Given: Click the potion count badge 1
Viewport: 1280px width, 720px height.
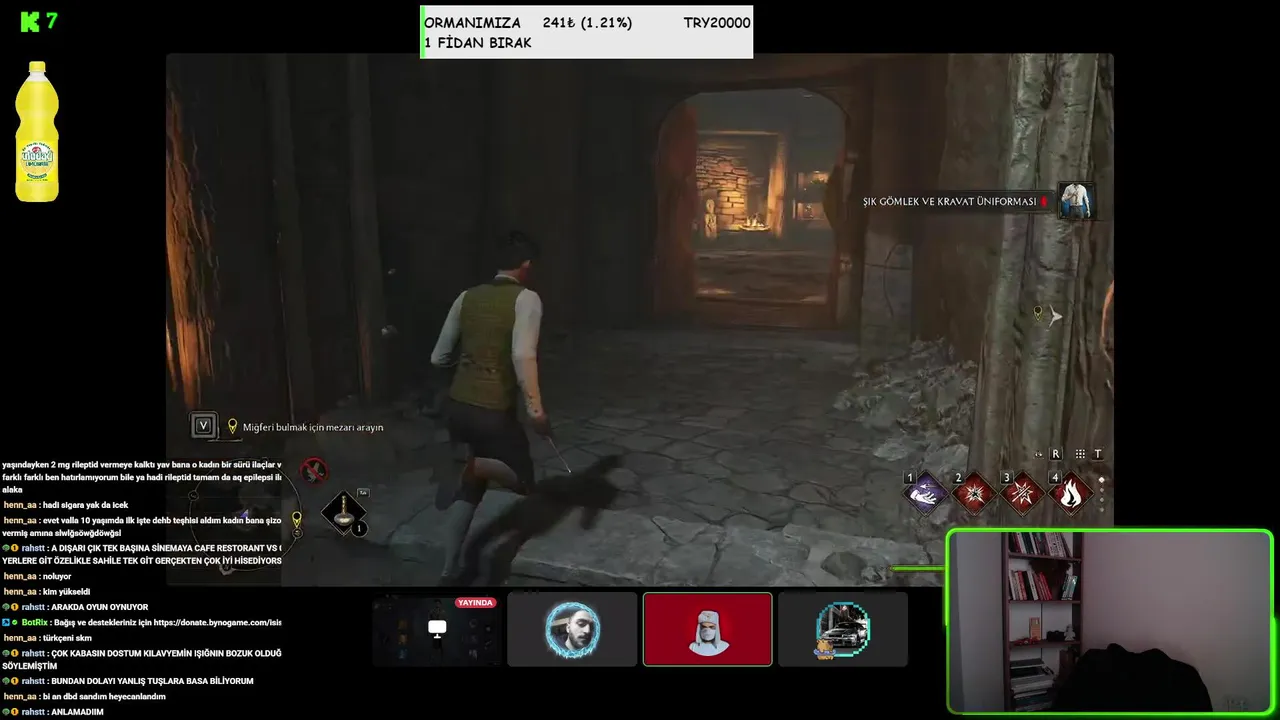Looking at the screenshot, I should [359, 528].
